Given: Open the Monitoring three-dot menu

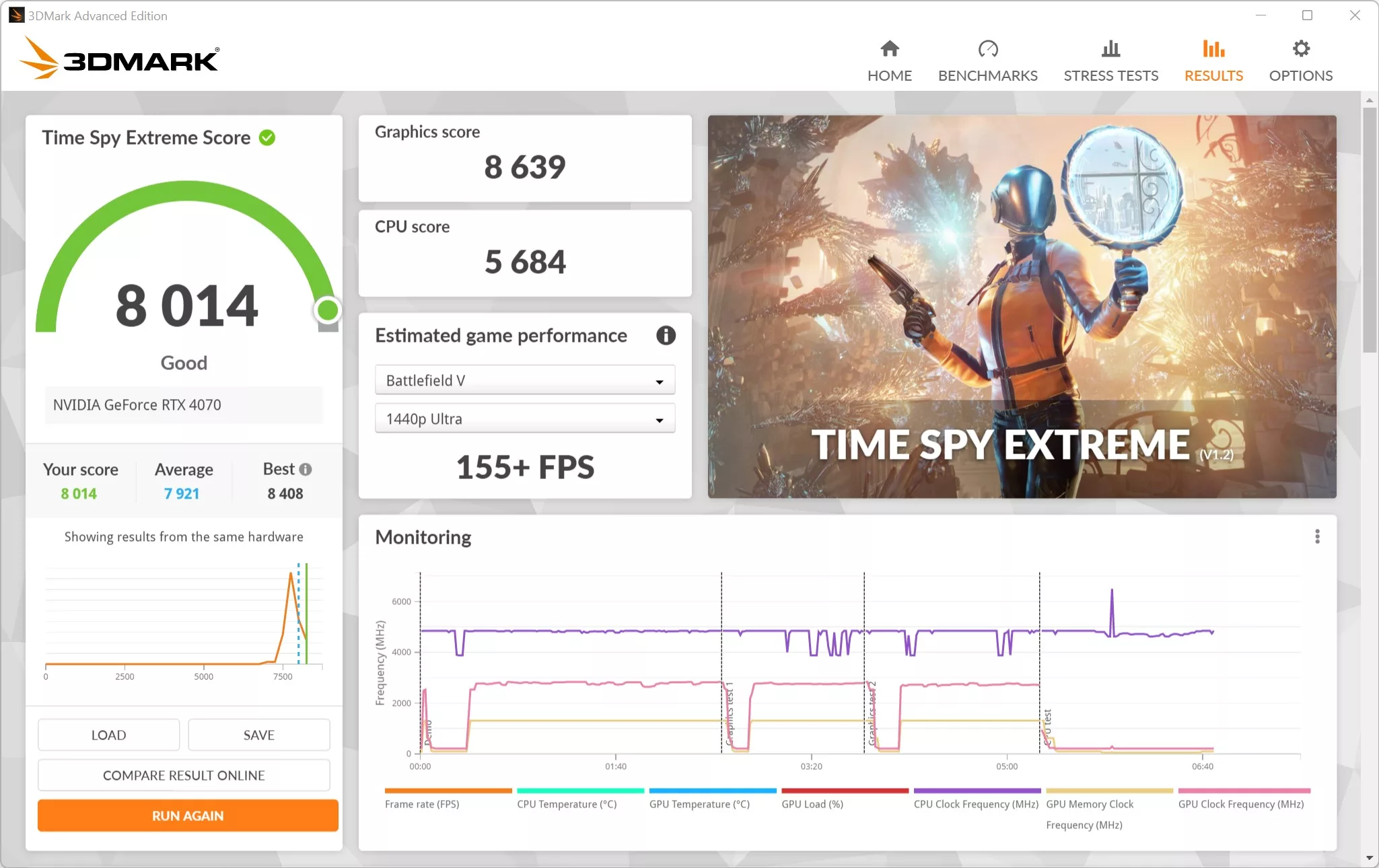Looking at the screenshot, I should pos(1316,536).
